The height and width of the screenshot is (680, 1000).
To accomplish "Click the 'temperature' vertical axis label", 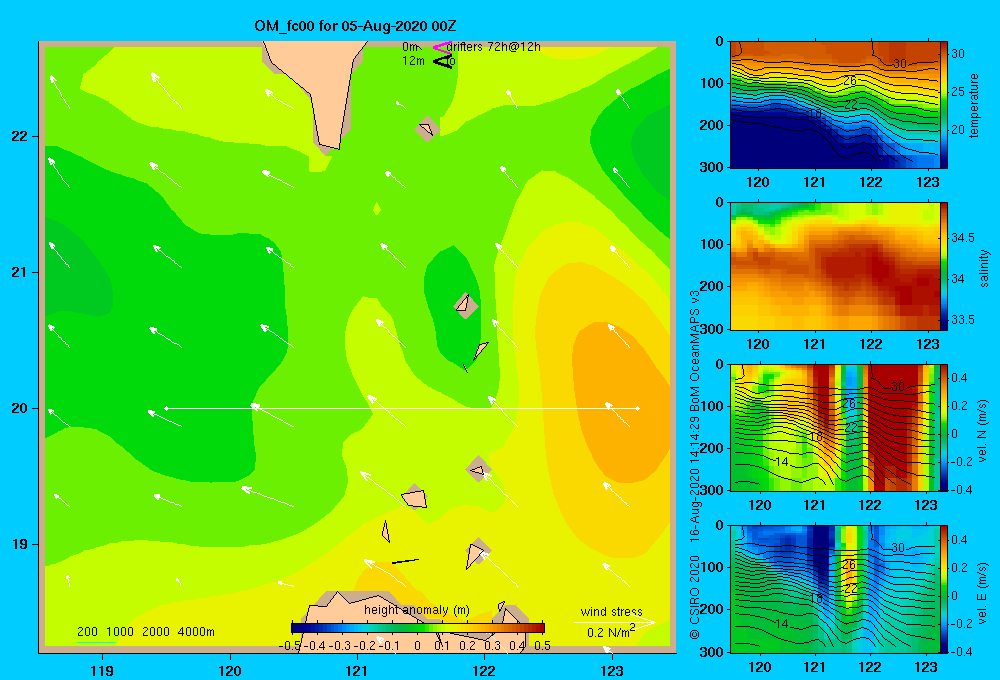I will tap(974, 105).
